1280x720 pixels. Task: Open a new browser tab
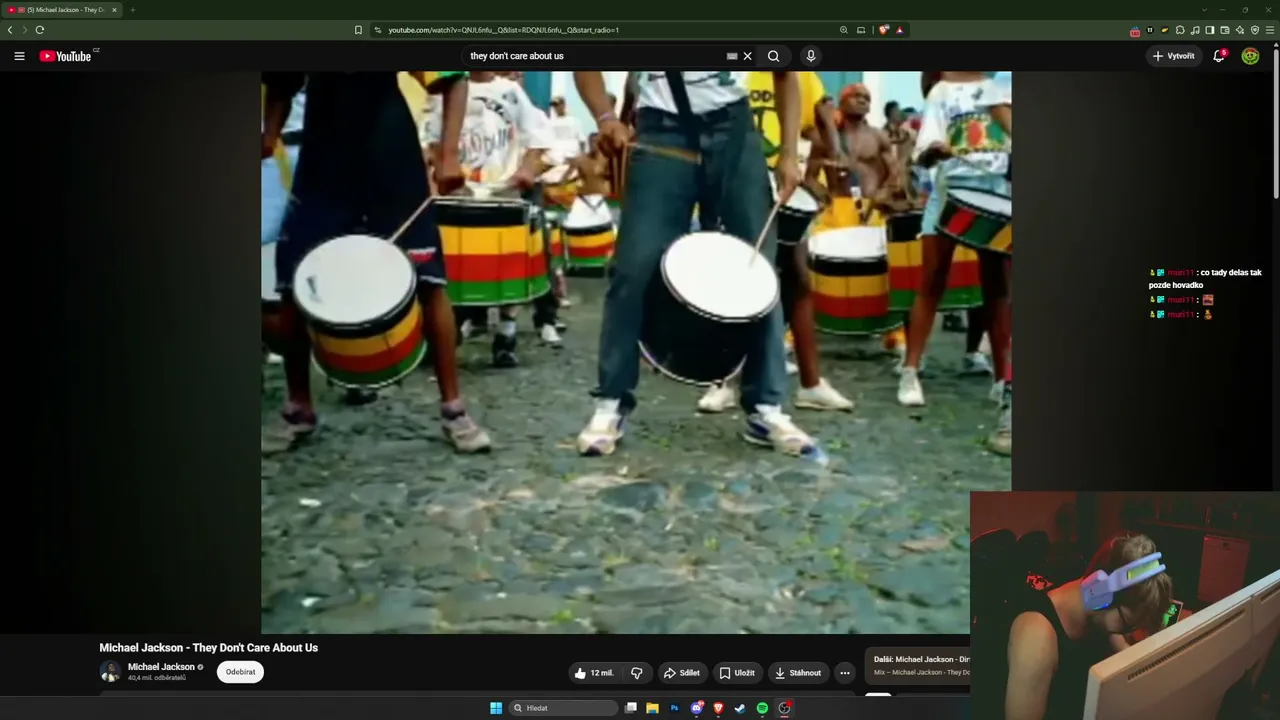coord(132,10)
